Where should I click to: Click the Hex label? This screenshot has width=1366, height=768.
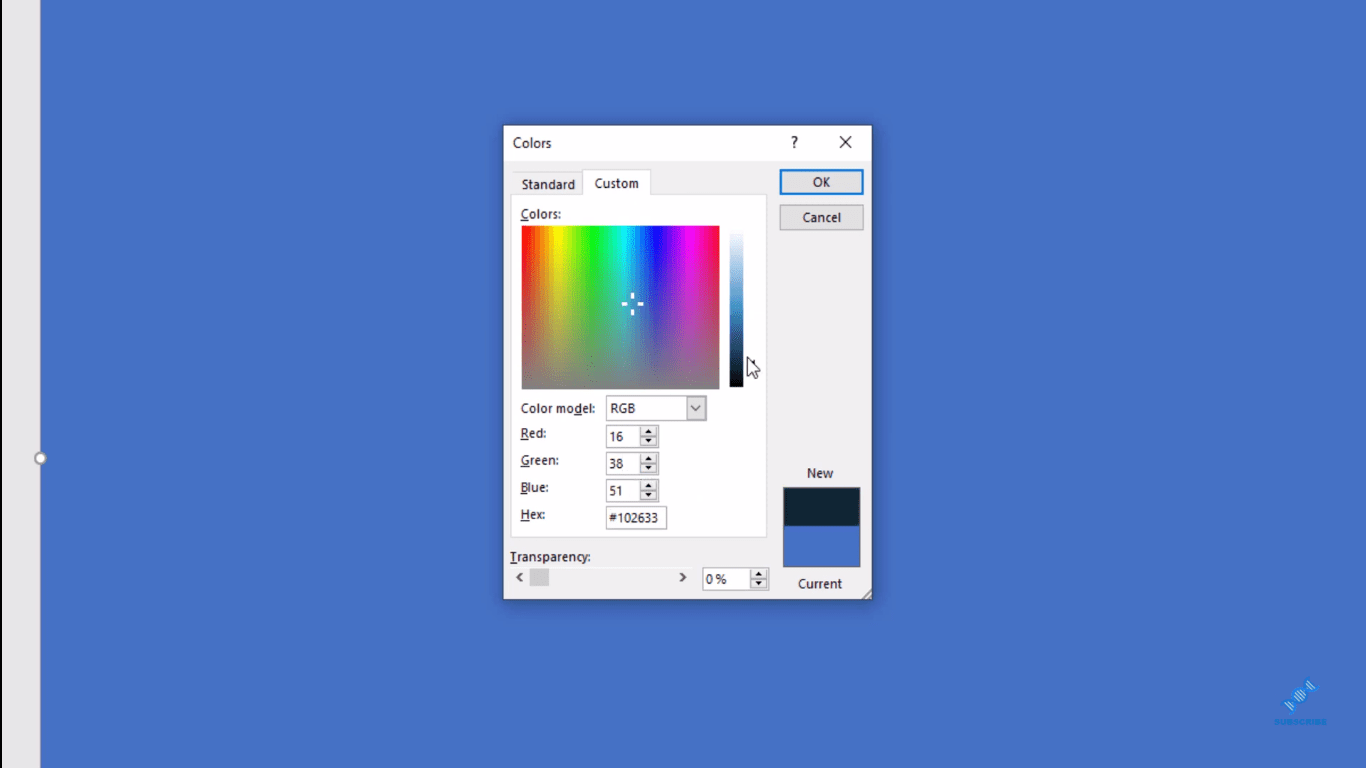coord(533,515)
